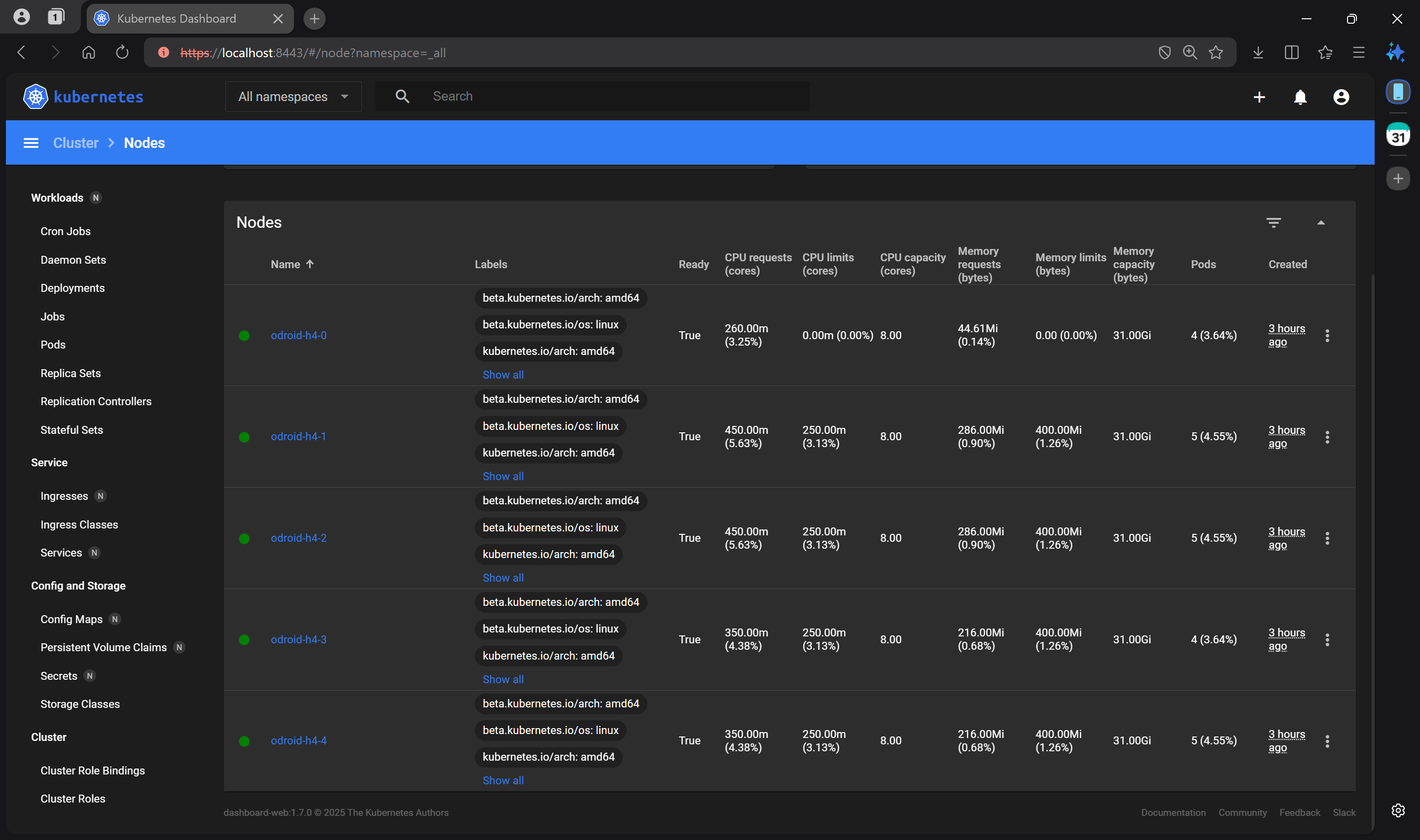Open the user account icon

[1341, 97]
